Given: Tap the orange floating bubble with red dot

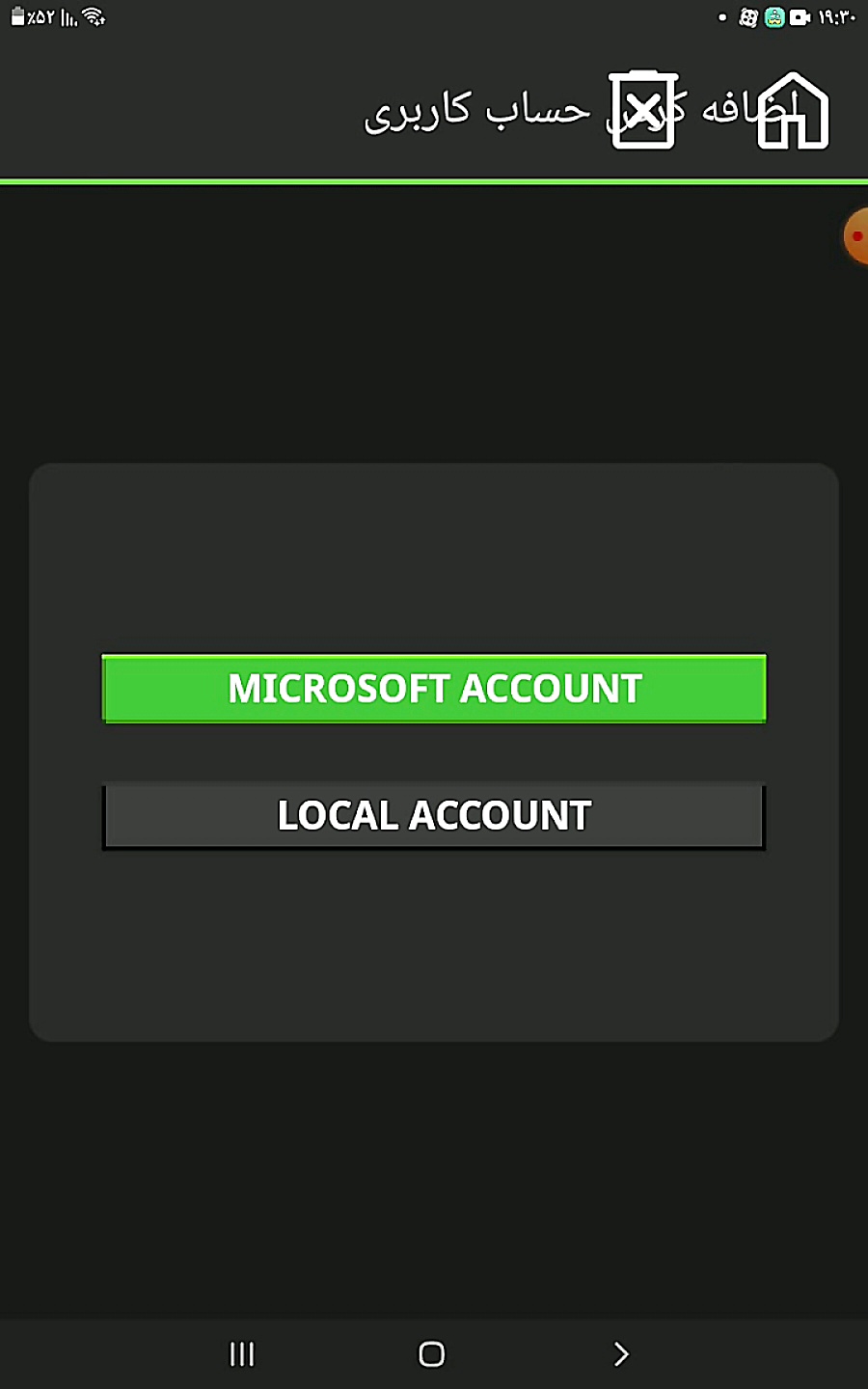Looking at the screenshot, I should 855,235.
